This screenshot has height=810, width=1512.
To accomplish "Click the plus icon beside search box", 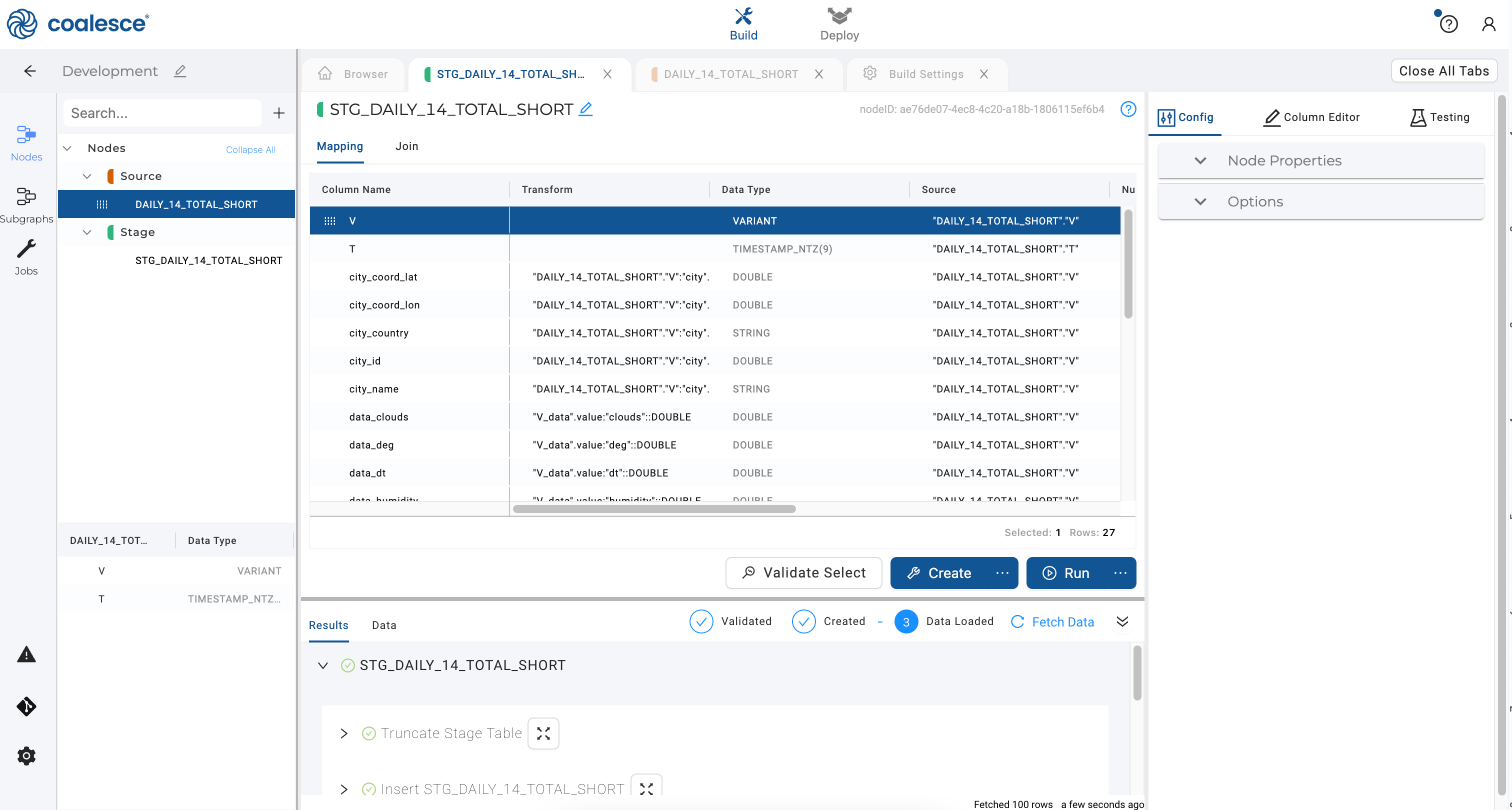I will coord(279,114).
